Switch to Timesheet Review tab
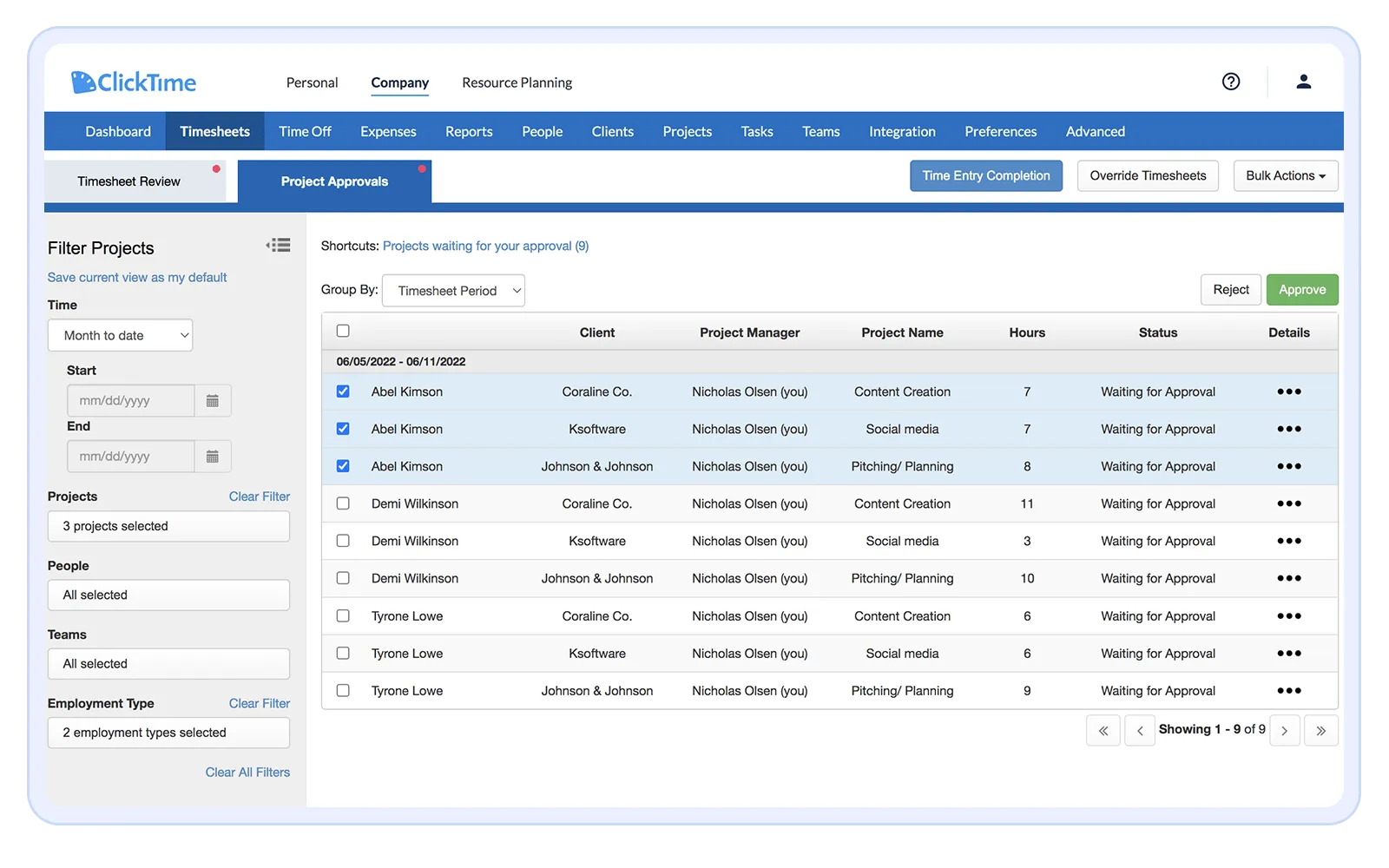 click(135, 181)
